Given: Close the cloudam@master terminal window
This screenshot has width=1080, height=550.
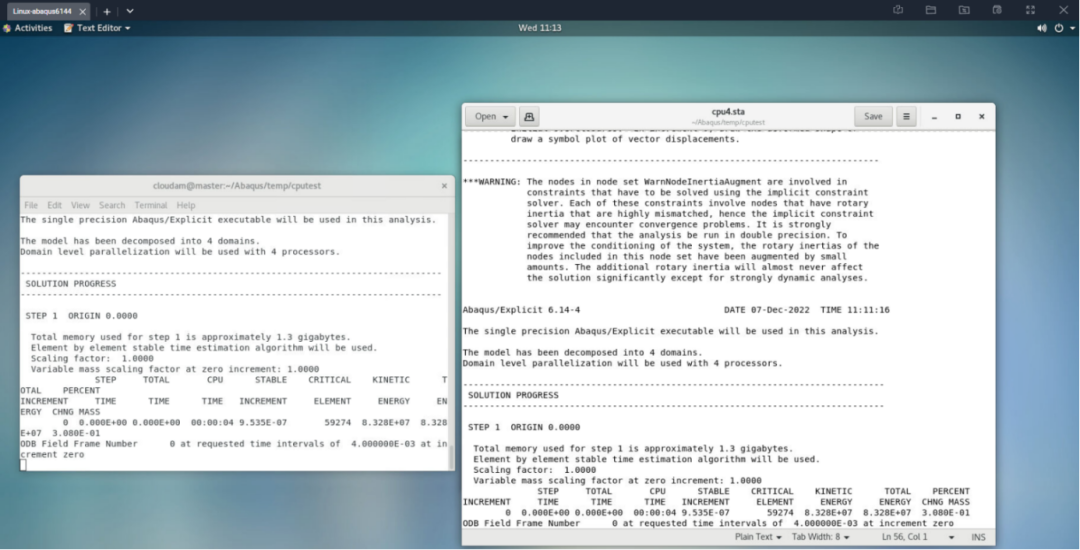Looking at the screenshot, I should pos(444,186).
